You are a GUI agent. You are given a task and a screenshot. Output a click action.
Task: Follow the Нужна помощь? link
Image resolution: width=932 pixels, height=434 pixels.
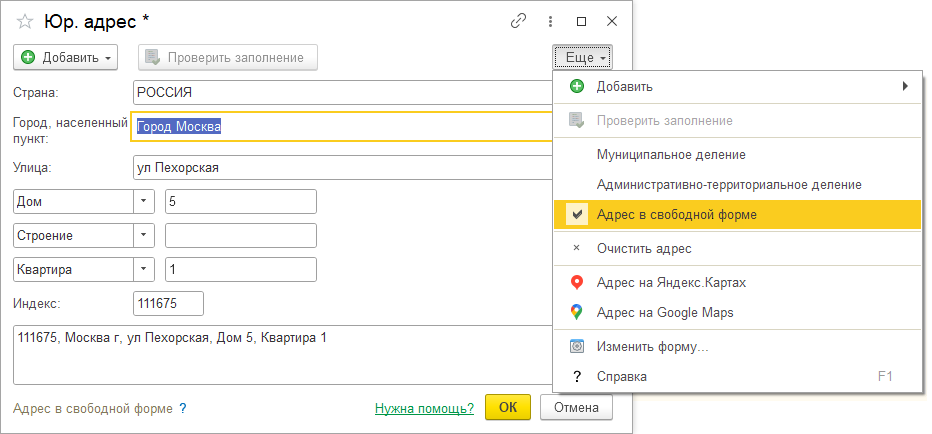pyautogui.click(x=424, y=409)
